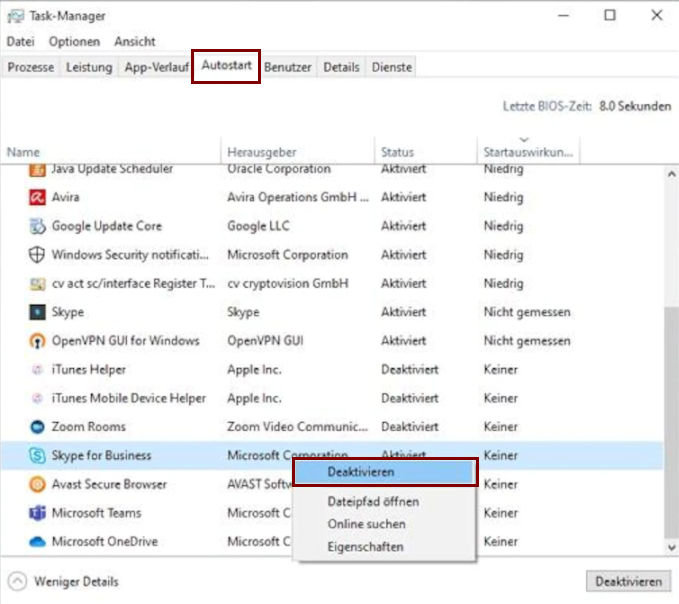Click the Microsoft Teams icon
This screenshot has width=679, height=604.
pos(37,513)
